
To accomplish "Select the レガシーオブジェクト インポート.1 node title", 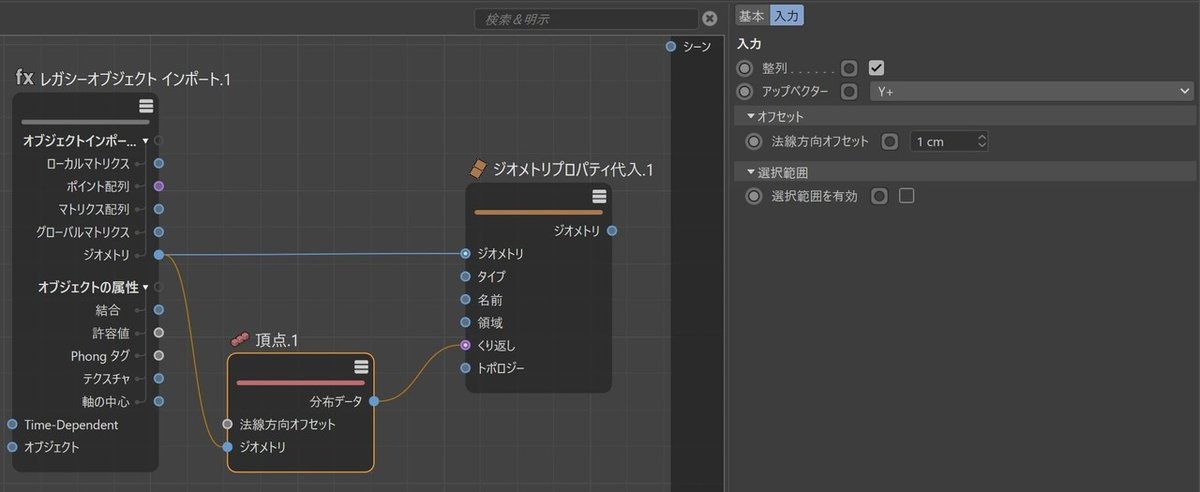I will 136,78.
